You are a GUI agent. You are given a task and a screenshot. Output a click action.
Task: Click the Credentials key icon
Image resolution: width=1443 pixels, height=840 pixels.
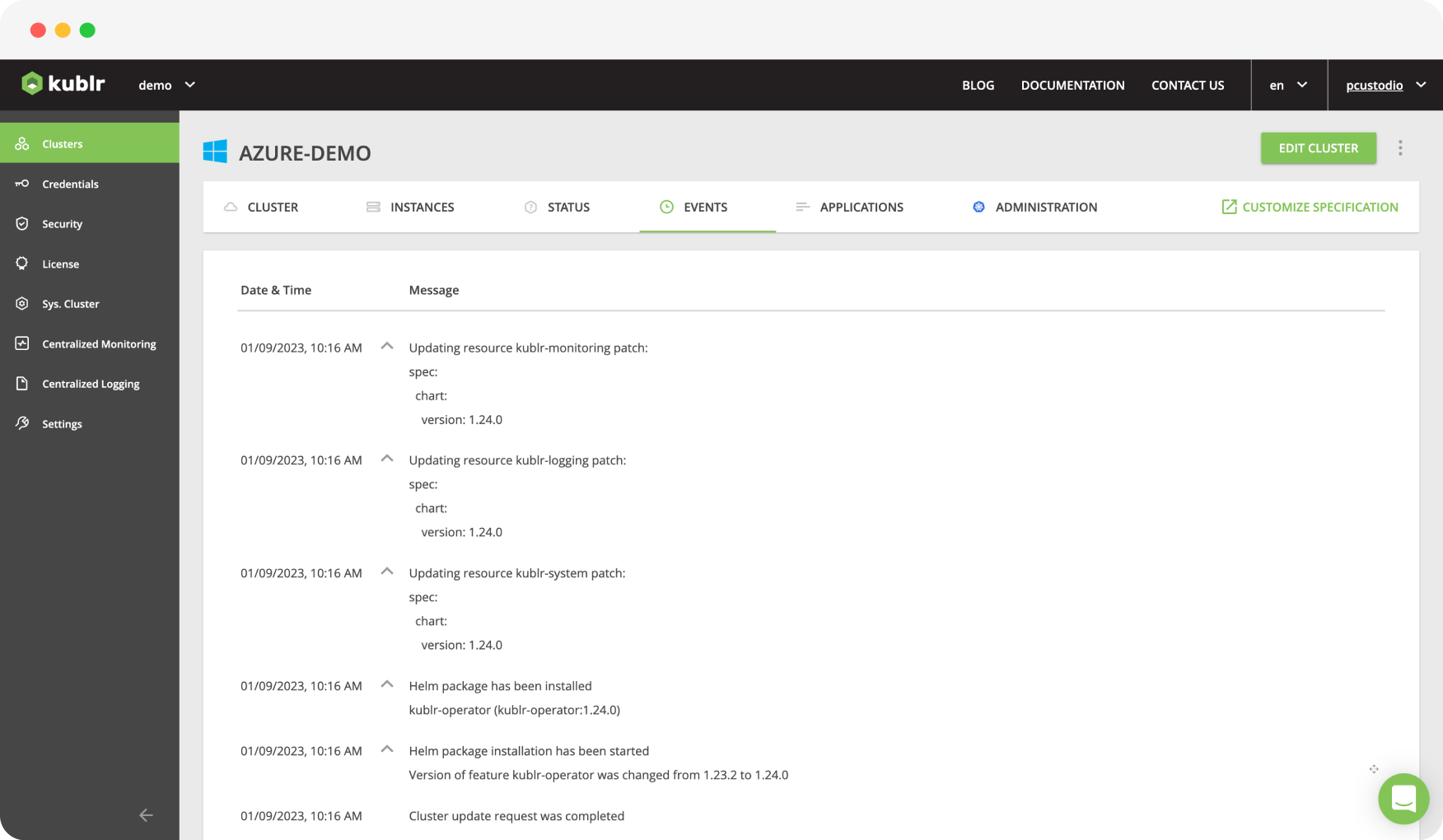22,184
